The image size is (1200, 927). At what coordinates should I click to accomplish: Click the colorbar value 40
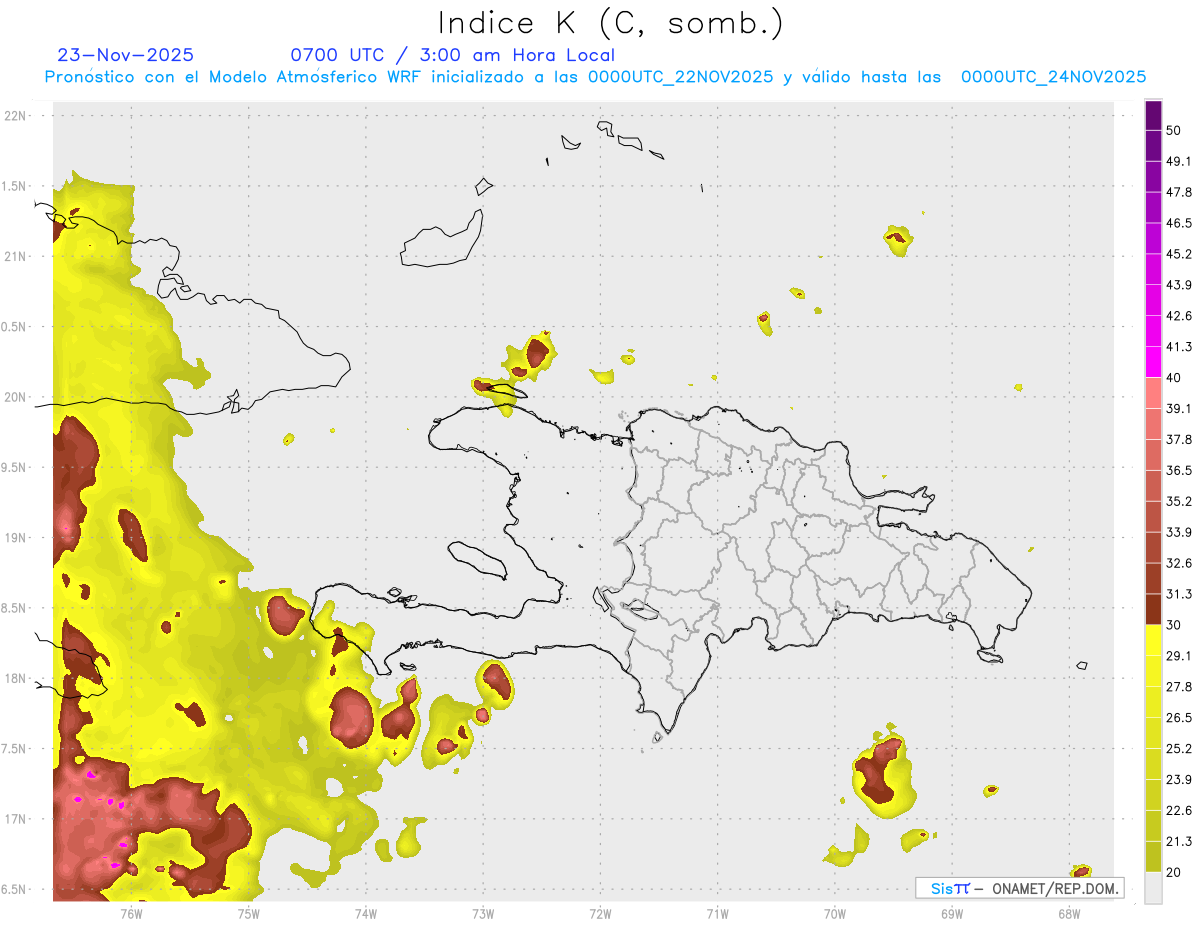tap(1174, 378)
